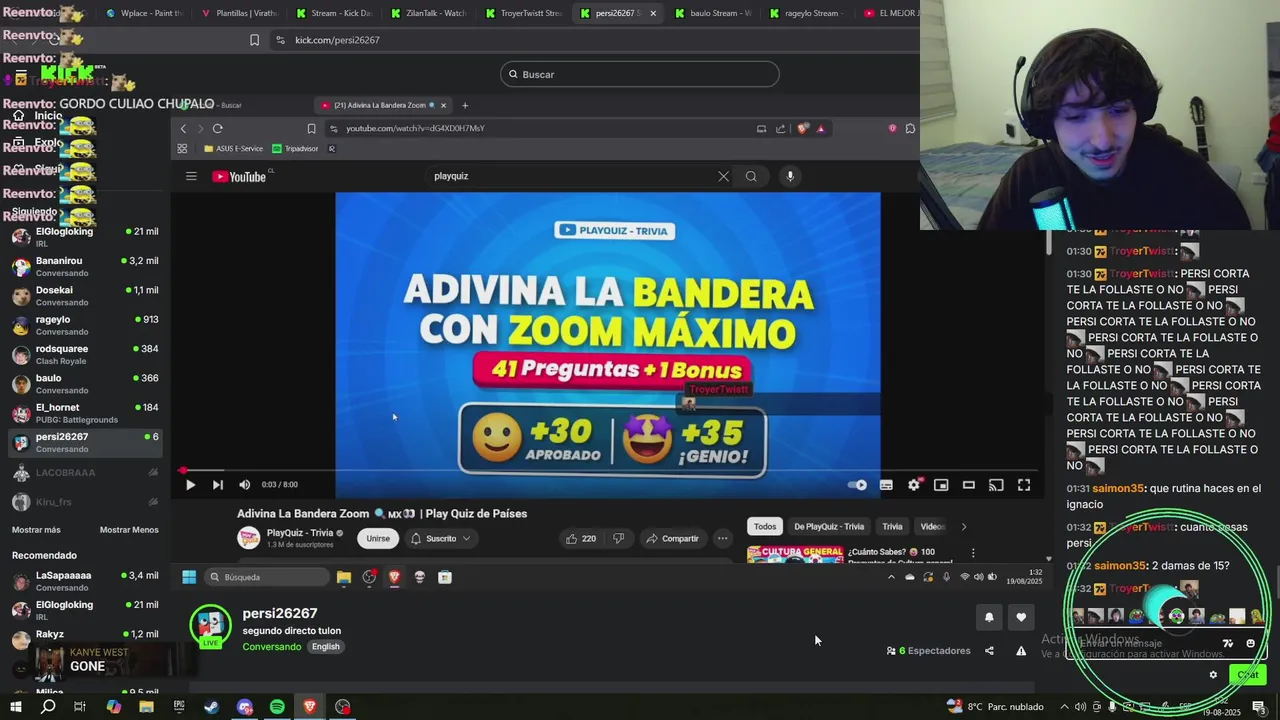
Task: Open YouTube player settings gear
Action: coord(914,485)
